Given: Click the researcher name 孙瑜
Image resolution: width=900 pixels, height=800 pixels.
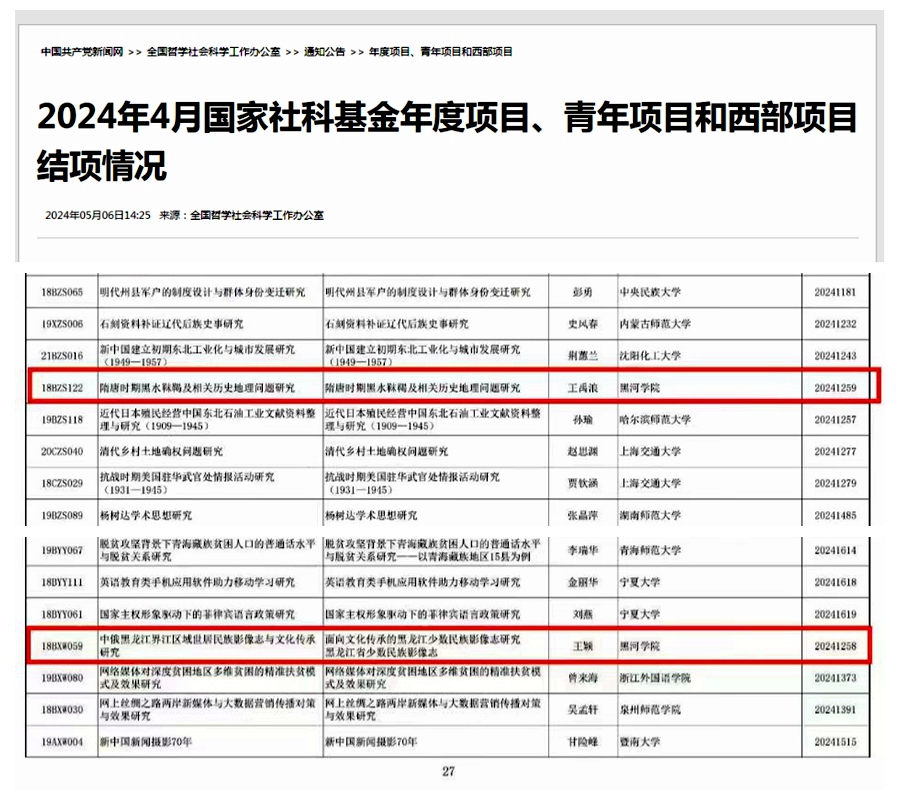Looking at the screenshot, I should pos(583,420).
